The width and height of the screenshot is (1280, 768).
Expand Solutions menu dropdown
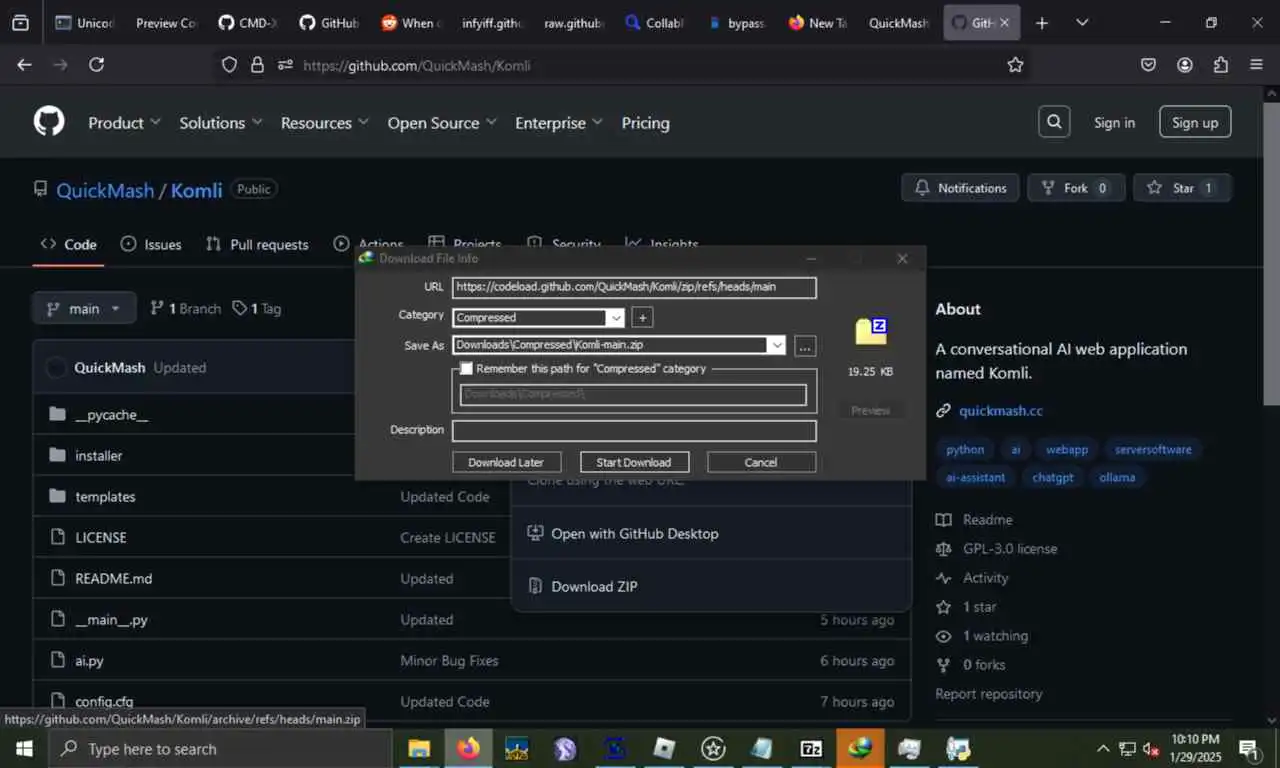point(221,122)
